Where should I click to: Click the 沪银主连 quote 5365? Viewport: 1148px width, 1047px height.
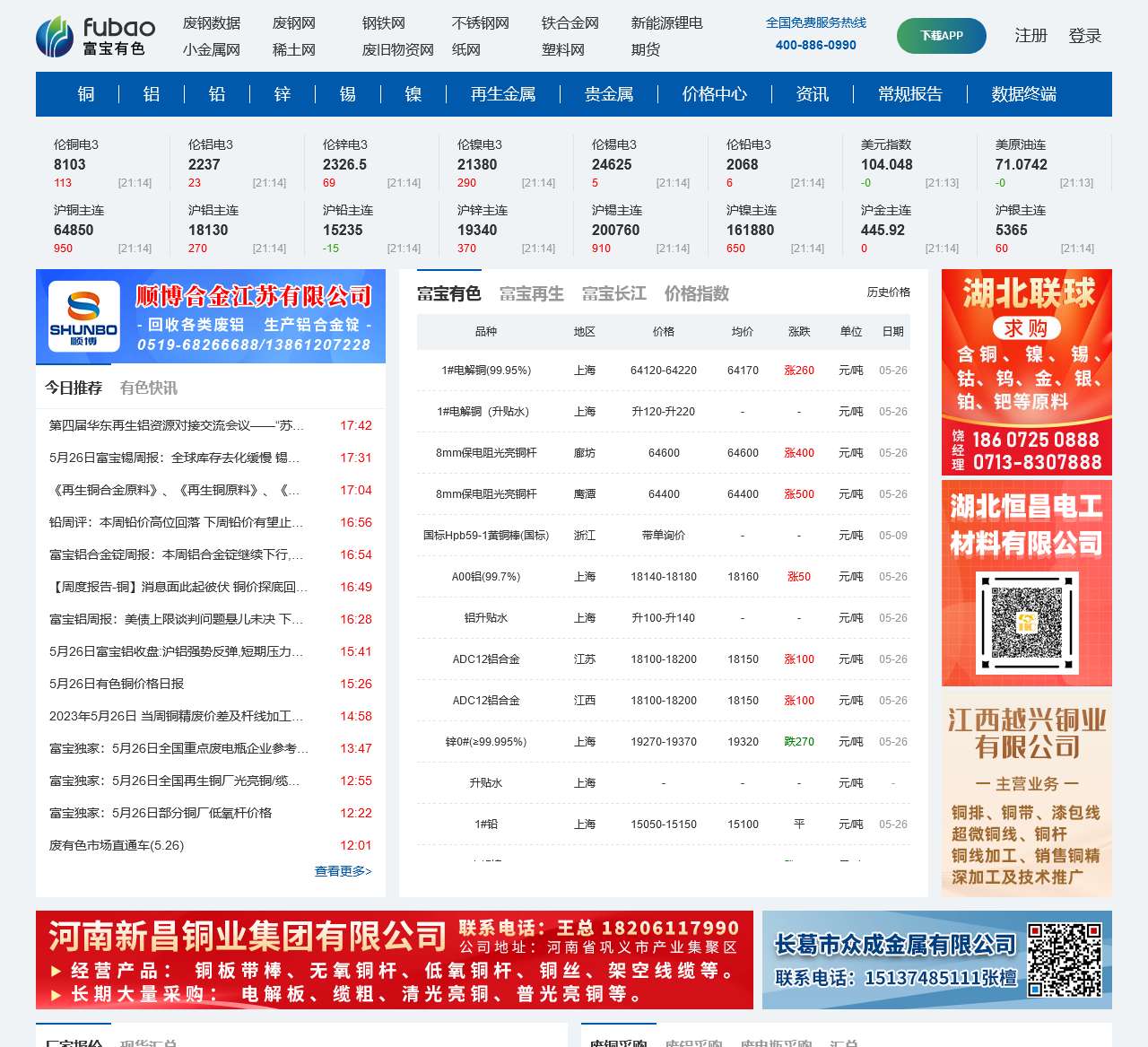(1044, 229)
